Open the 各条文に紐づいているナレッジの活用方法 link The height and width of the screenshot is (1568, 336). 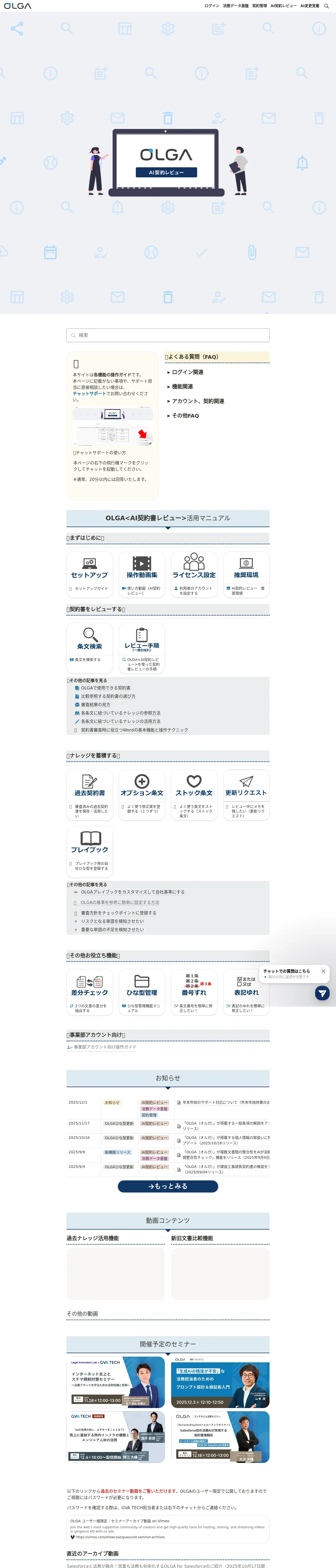(x=121, y=721)
